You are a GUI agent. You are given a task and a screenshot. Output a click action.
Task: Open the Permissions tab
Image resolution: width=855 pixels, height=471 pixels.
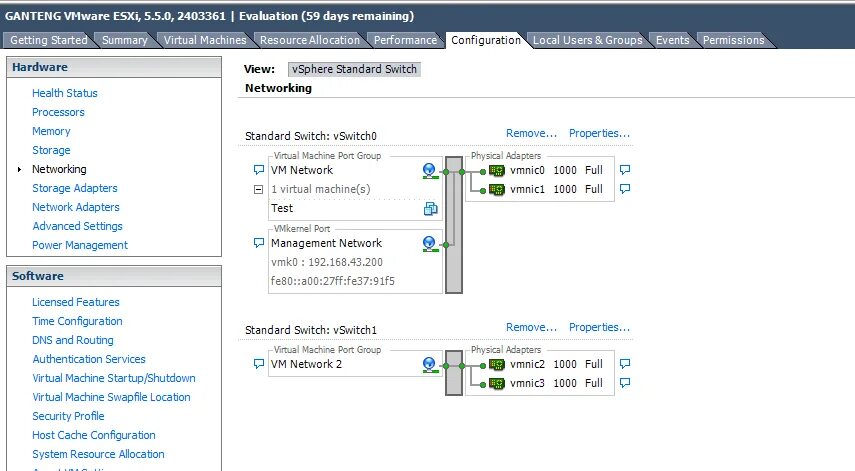(x=733, y=40)
